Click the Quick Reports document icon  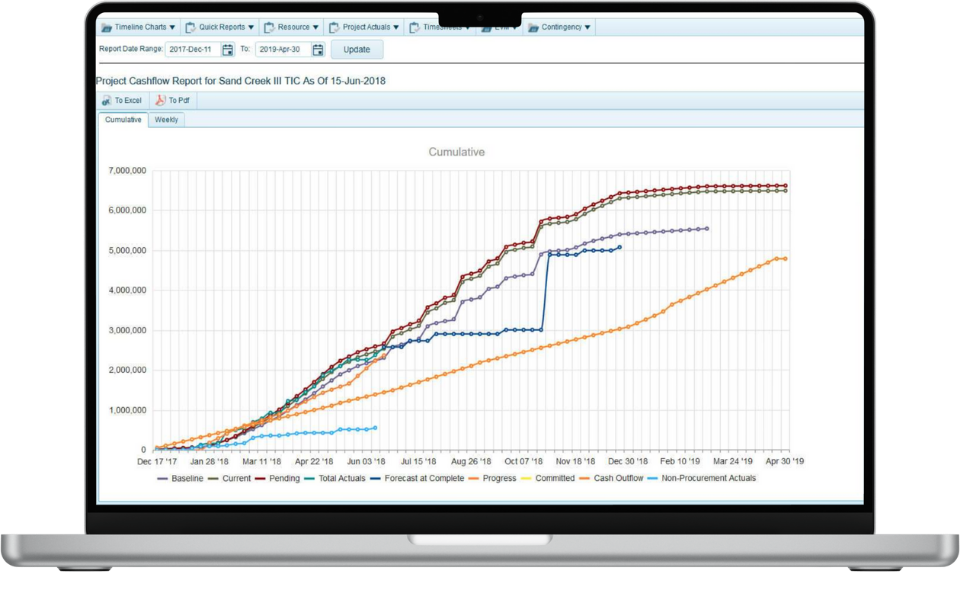(x=190, y=27)
